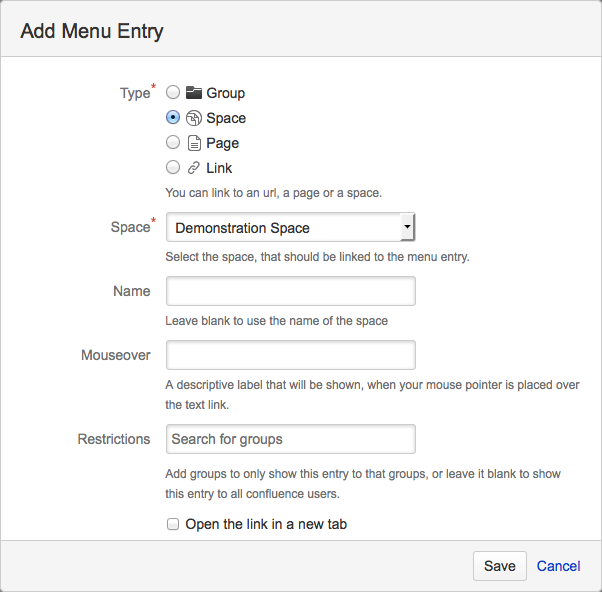Open the Demonstration Space dropdown
602x592 pixels.
(x=283, y=228)
